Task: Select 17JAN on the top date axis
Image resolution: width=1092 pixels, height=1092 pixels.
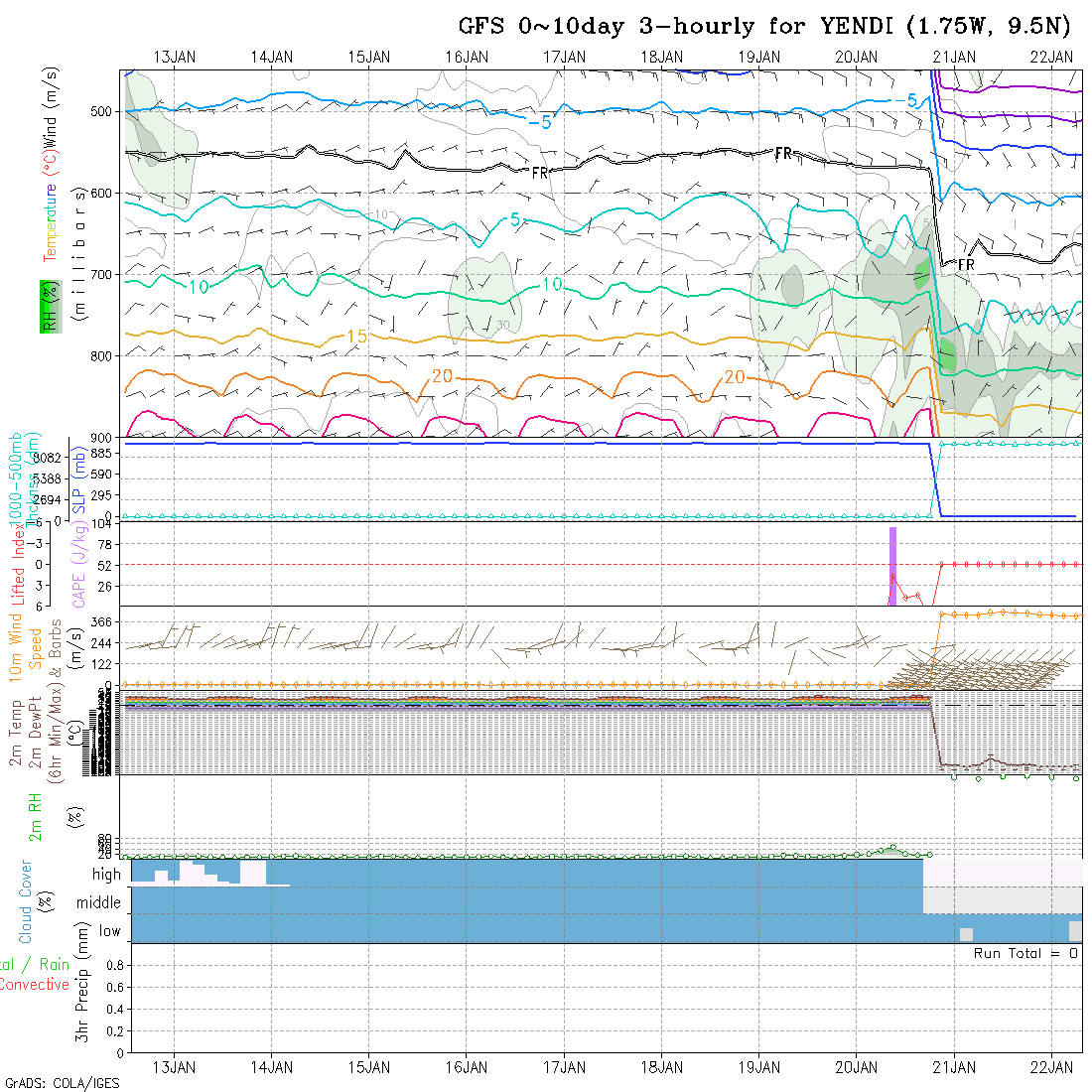Action: (564, 57)
